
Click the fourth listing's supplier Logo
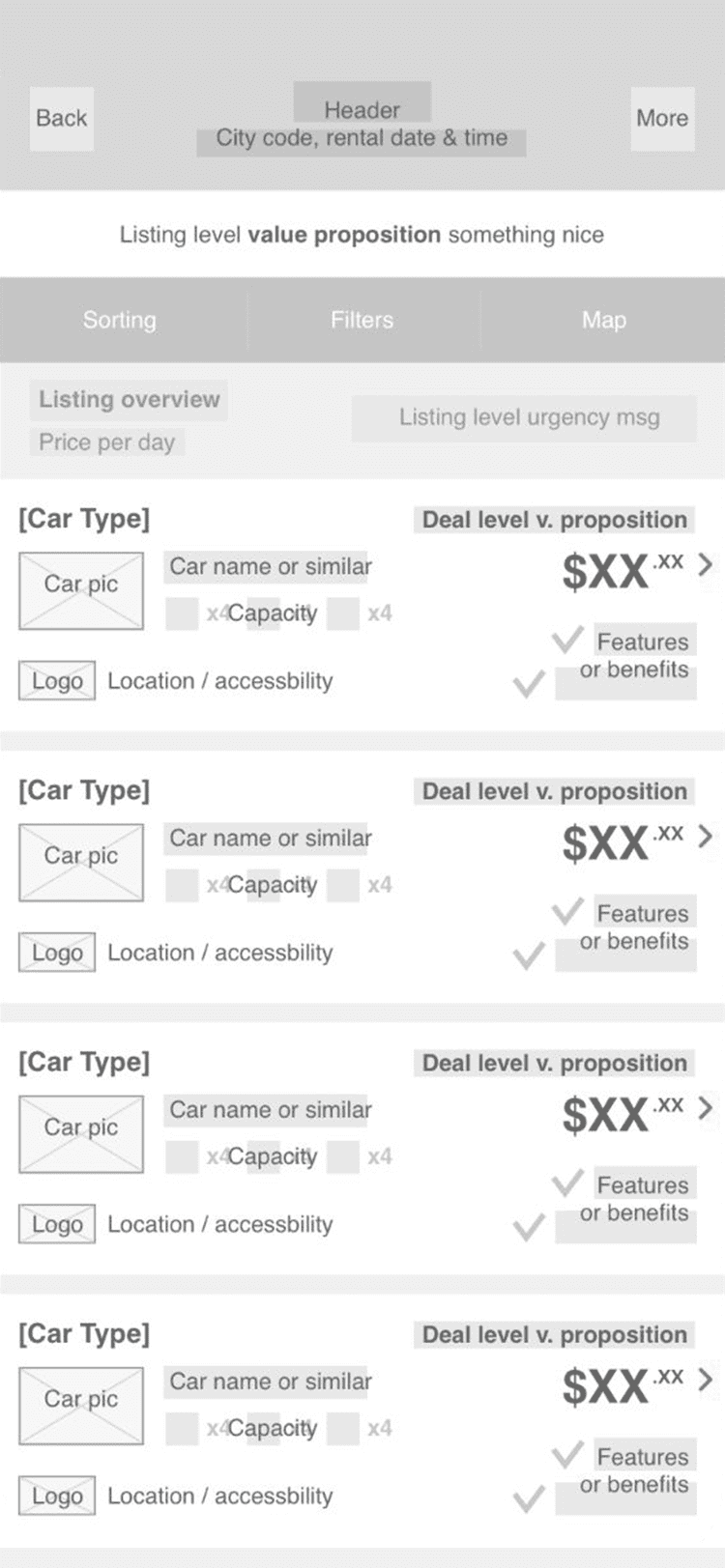(x=57, y=1495)
